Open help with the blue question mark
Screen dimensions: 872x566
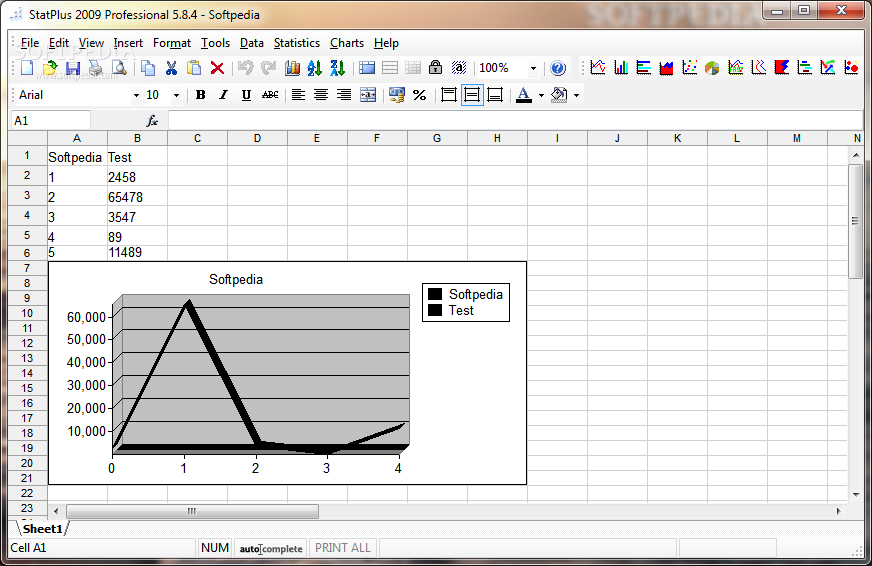click(558, 68)
